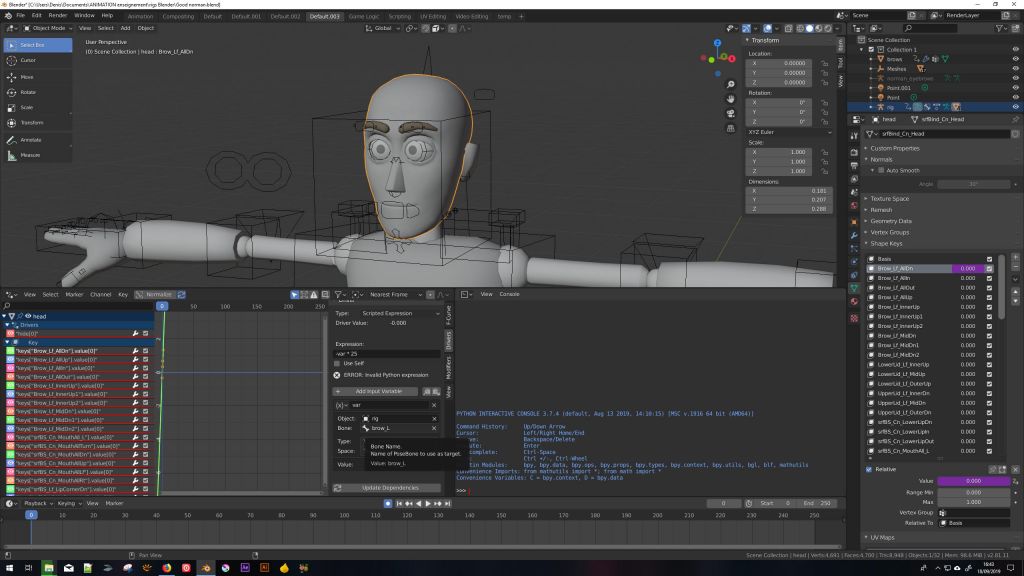This screenshot has width=1024, height=576.
Task: Open the Nearest Frame snapping dropdown
Action: (x=394, y=295)
